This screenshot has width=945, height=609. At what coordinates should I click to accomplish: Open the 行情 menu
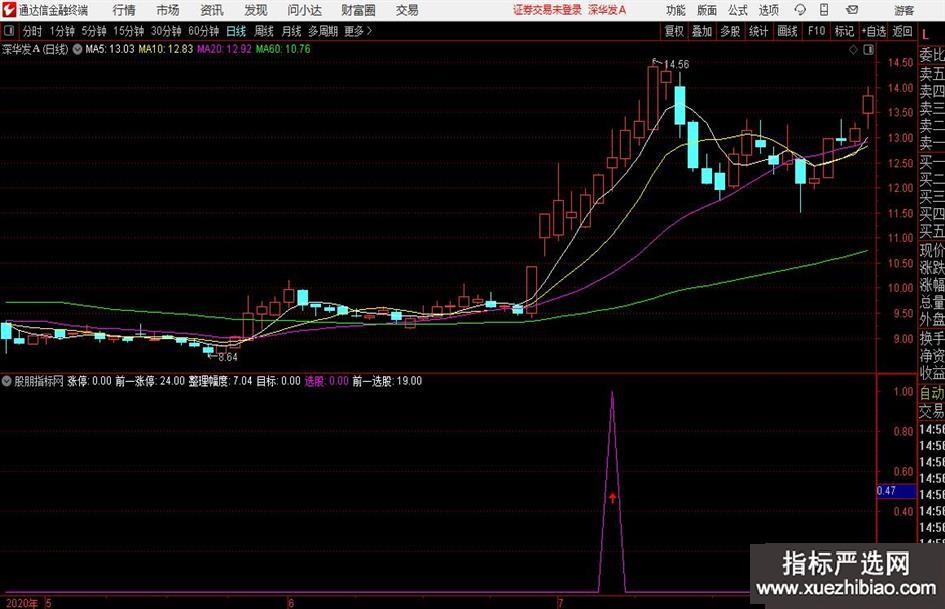click(124, 10)
